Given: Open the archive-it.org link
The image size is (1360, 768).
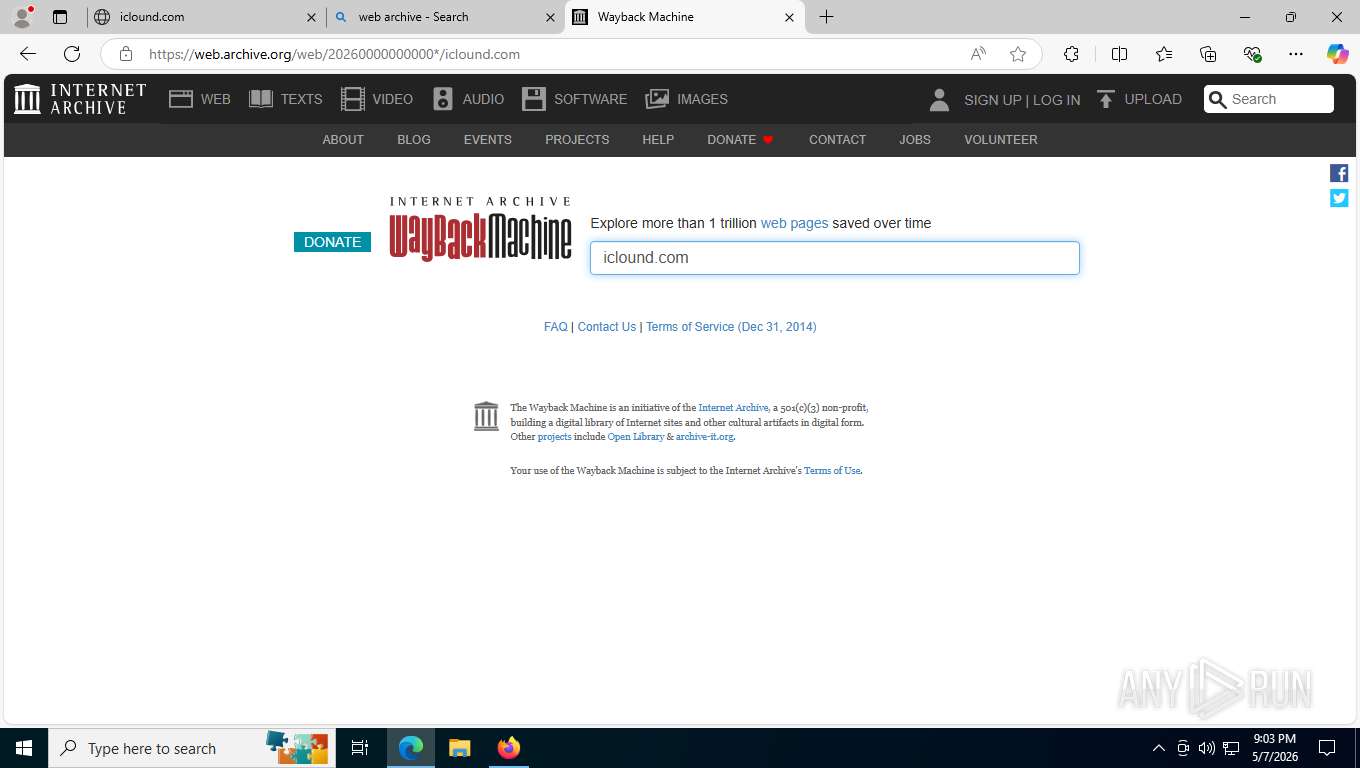Looking at the screenshot, I should tap(705, 437).
